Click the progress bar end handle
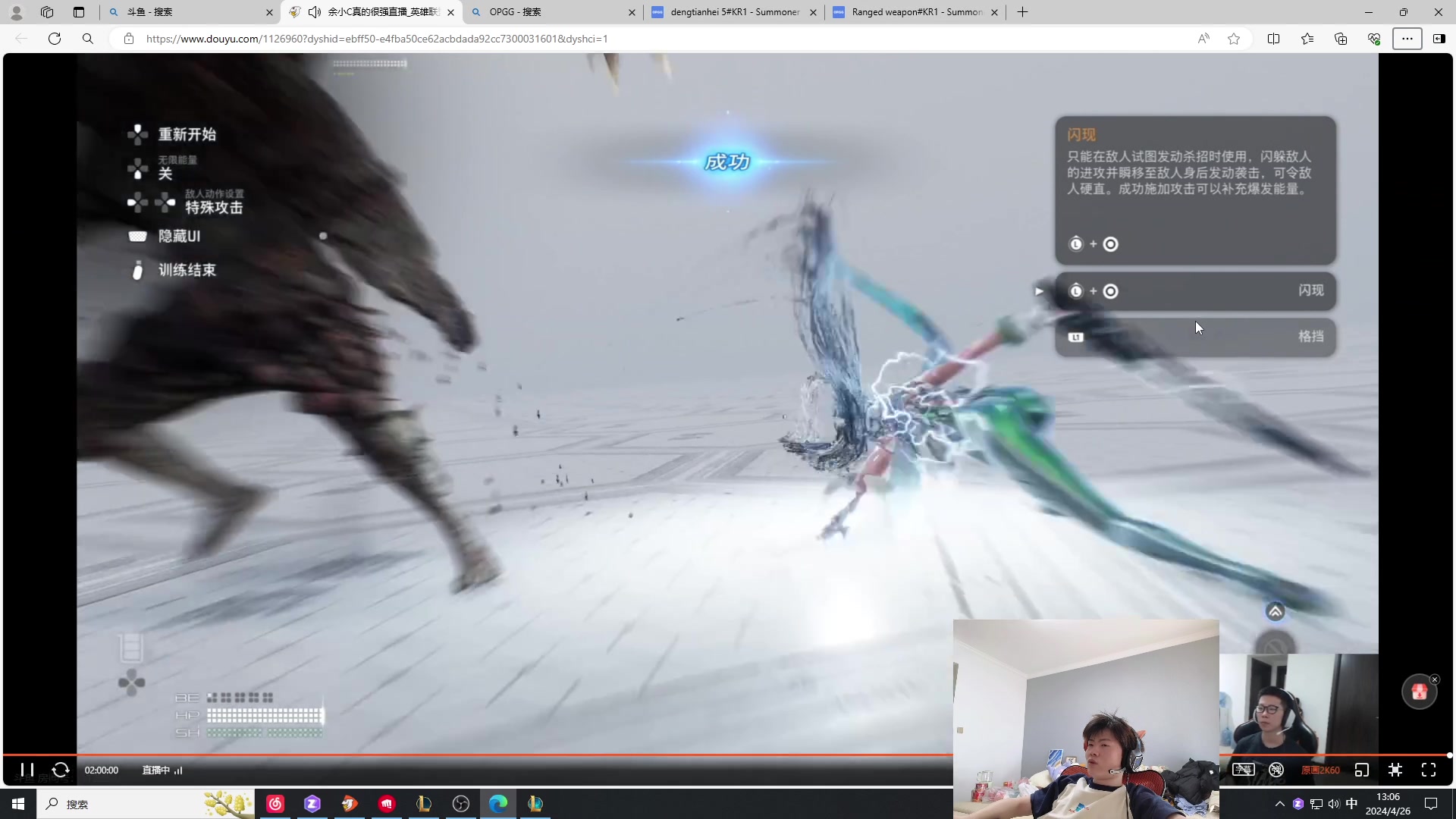 pyautogui.click(x=1449, y=755)
